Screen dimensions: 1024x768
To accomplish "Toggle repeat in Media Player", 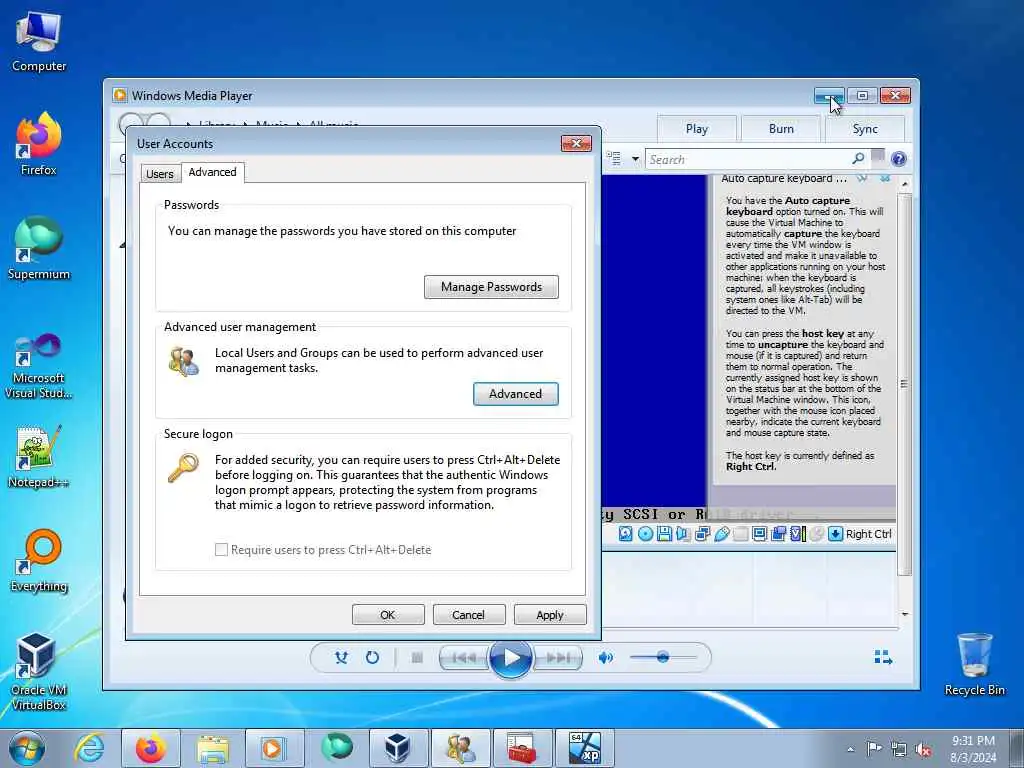I will point(372,658).
